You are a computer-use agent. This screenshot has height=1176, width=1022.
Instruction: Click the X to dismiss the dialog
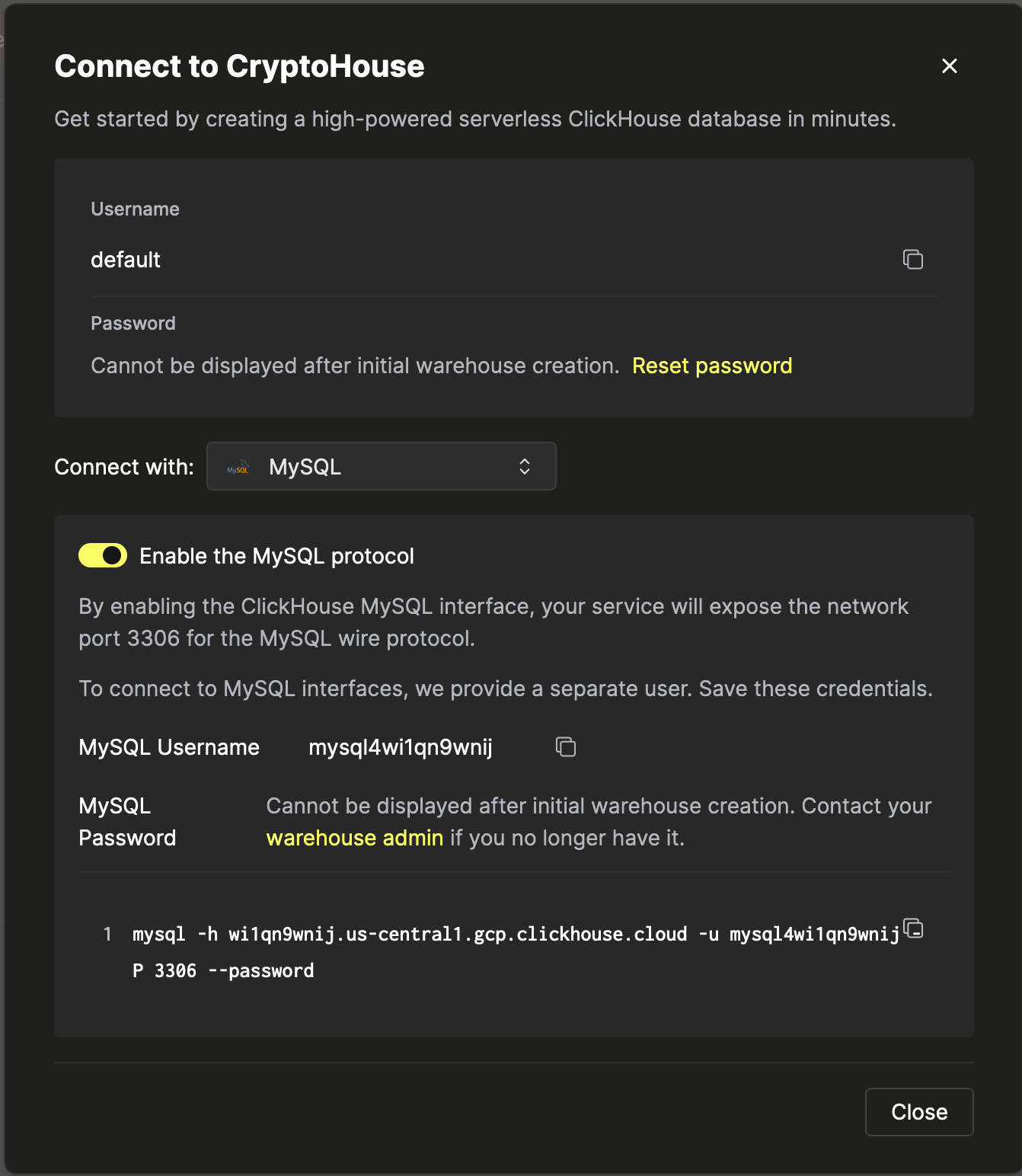949,66
